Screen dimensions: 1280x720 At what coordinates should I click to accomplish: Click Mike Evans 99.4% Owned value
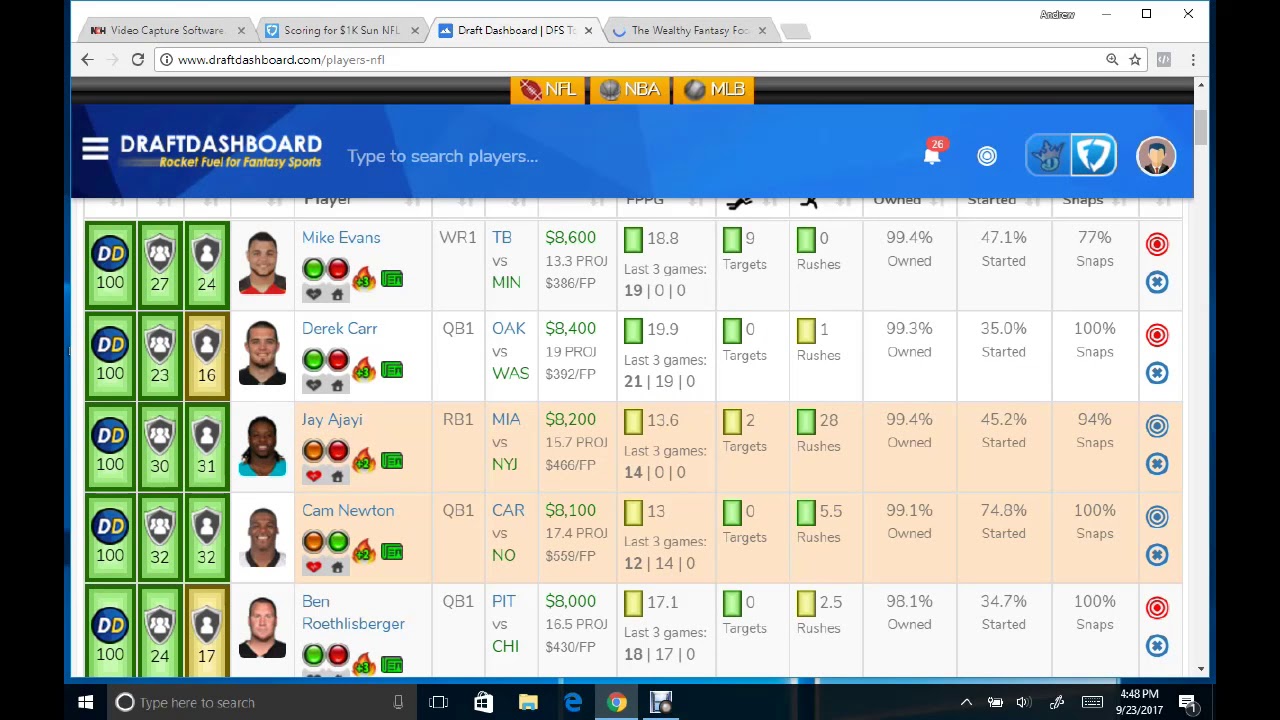[x=909, y=238]
